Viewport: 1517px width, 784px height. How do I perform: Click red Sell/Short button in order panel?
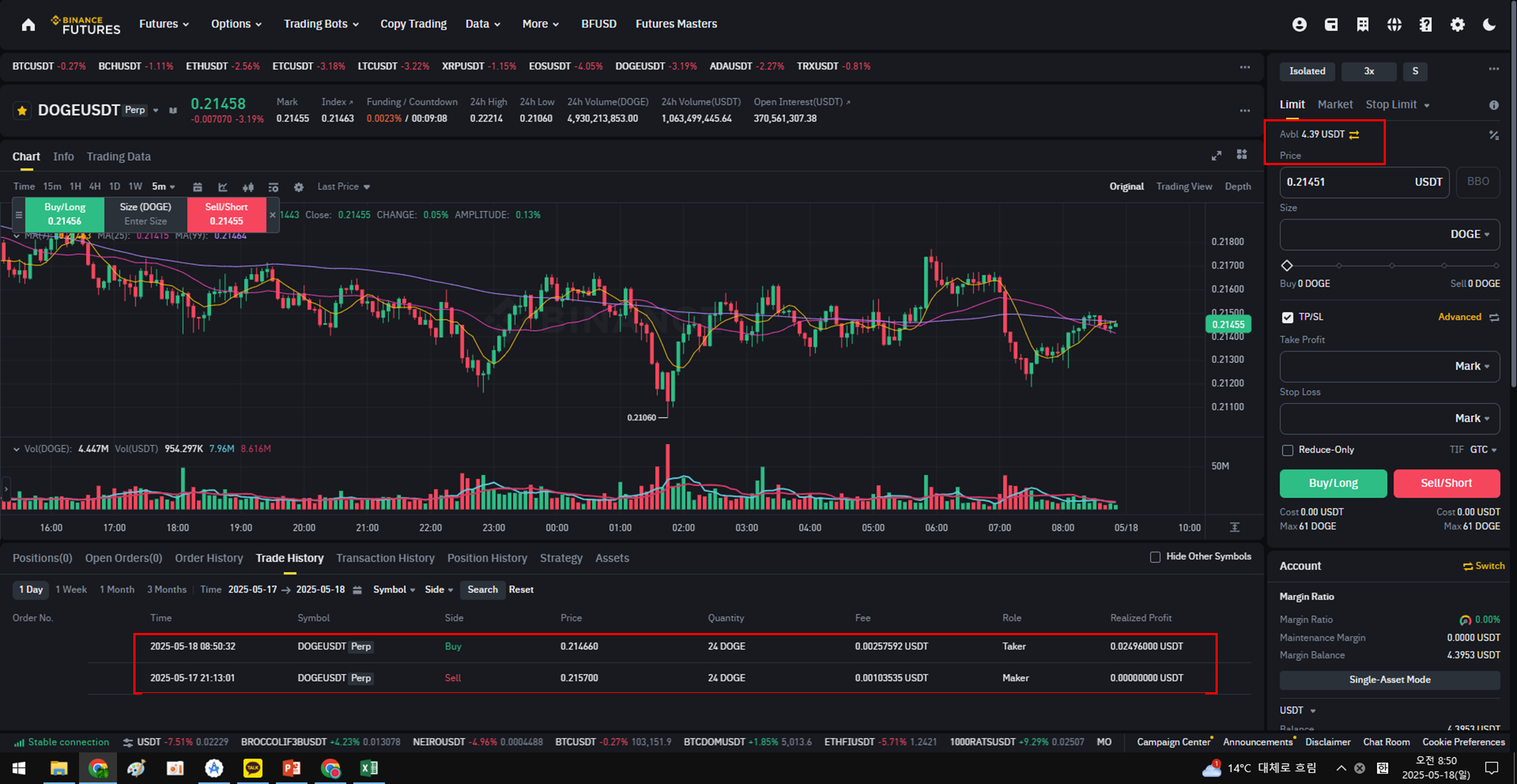(1447, 483)
